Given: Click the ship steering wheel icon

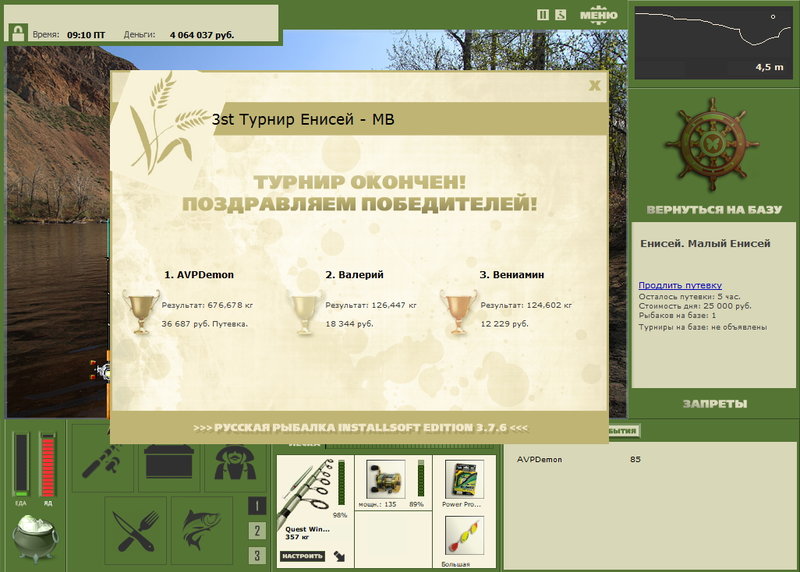Looking at the screenshot, I should 712,145.
